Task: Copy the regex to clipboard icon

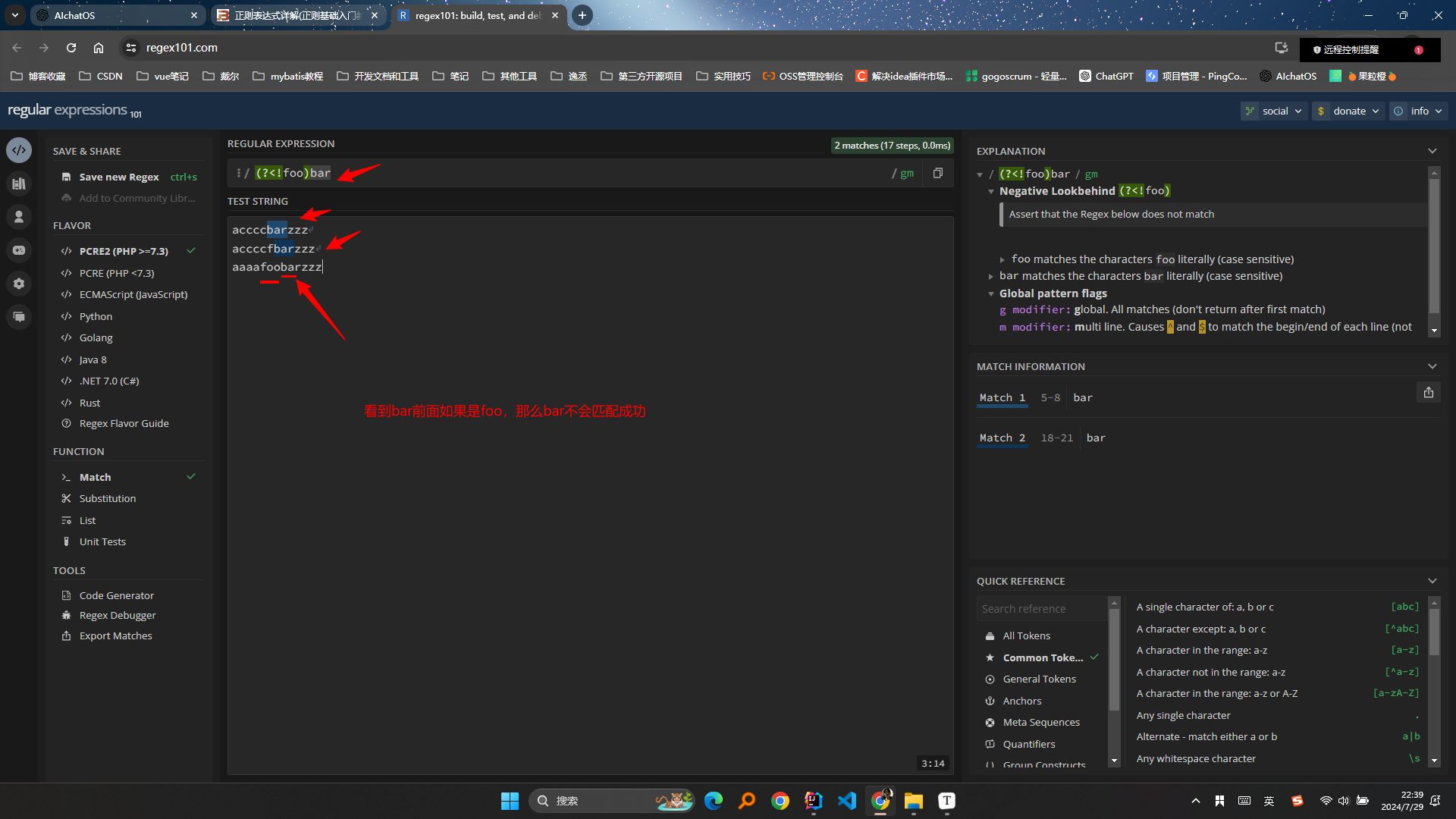Action: 938,173
